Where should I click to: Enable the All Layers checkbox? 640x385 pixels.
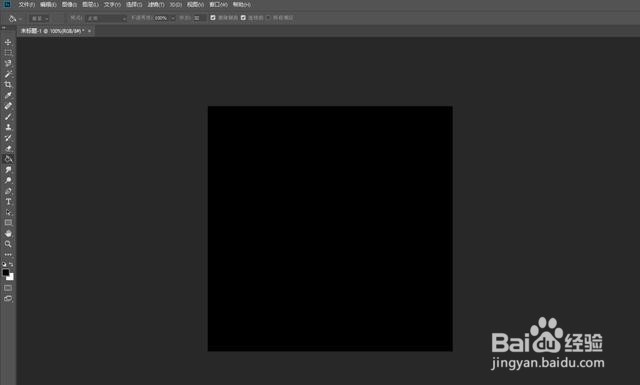click(269, 18)
